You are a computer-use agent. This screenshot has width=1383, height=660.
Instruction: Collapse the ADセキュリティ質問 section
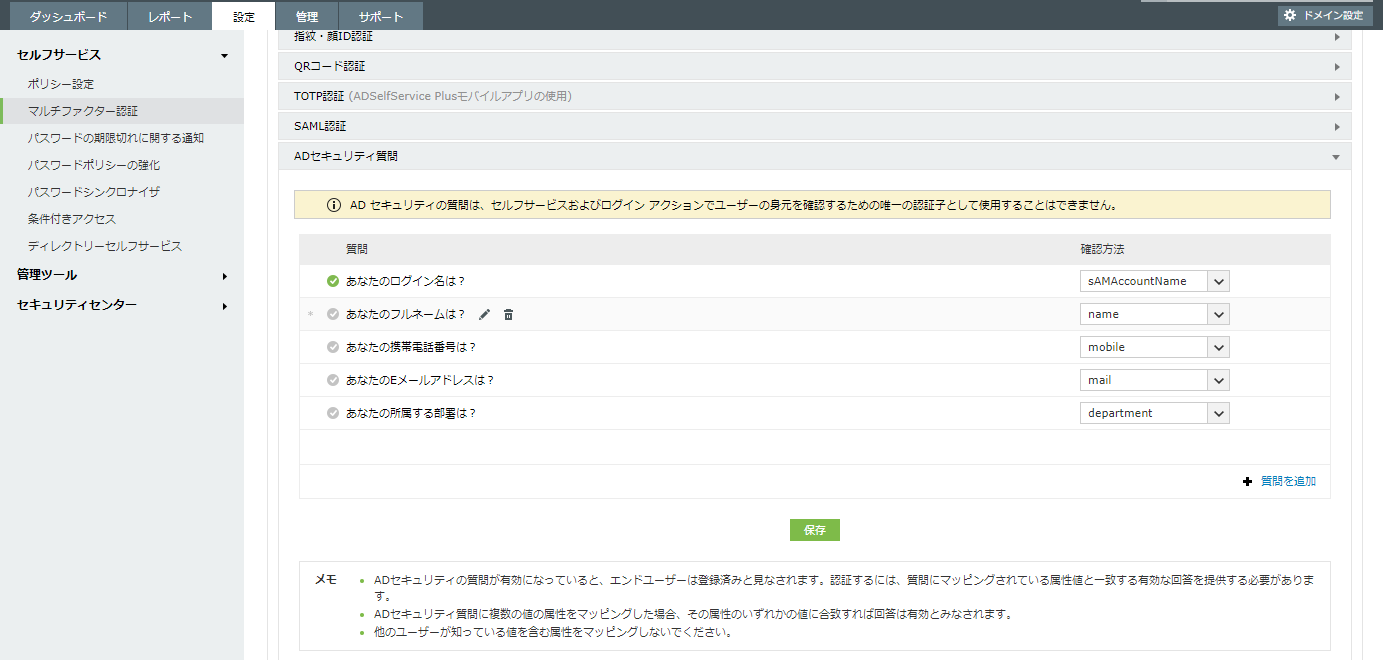point(814,156)
